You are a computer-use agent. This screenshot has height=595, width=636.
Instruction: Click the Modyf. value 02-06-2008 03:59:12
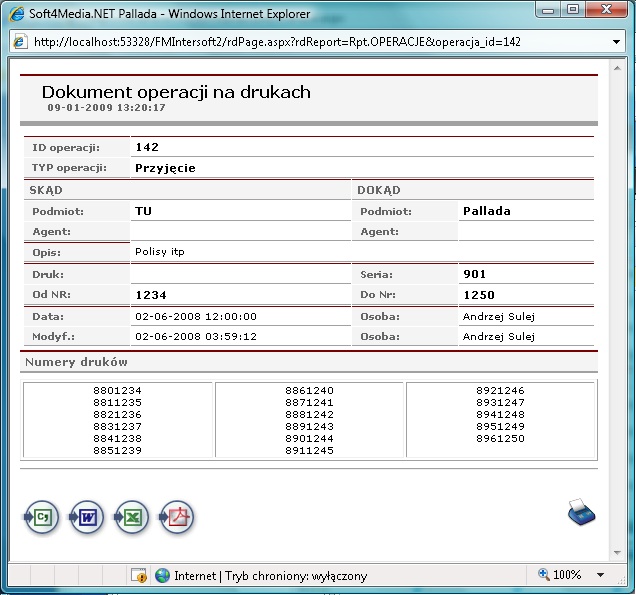tap(196, 336)
